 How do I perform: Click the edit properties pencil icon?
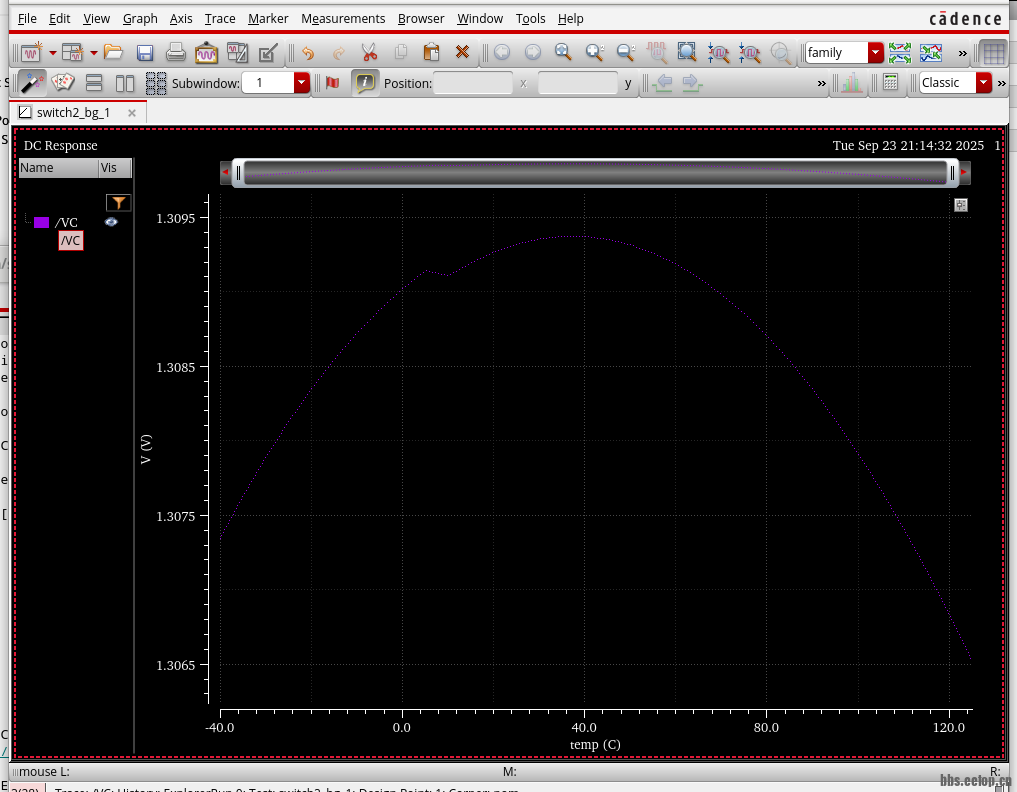[268, 52]
